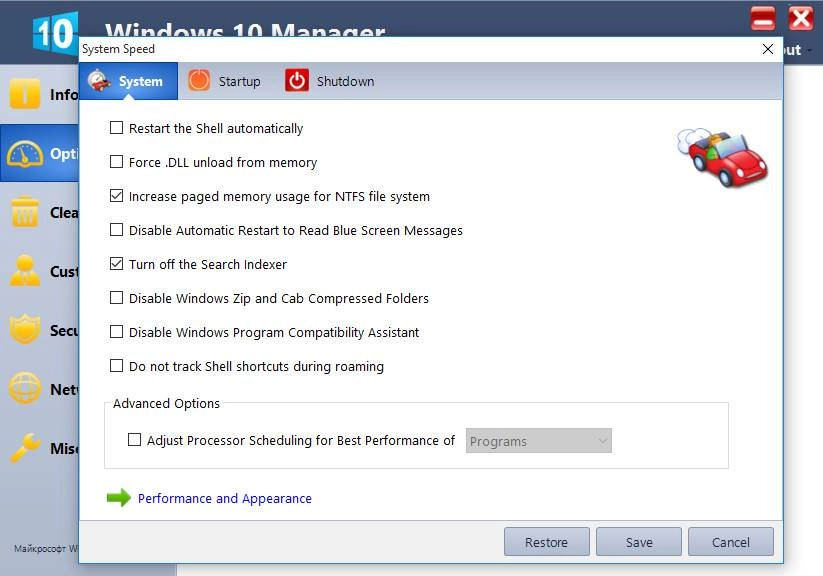Open the Network globe icon in sidebar
The image size is (823, 576).
click(x=25, y=389)
